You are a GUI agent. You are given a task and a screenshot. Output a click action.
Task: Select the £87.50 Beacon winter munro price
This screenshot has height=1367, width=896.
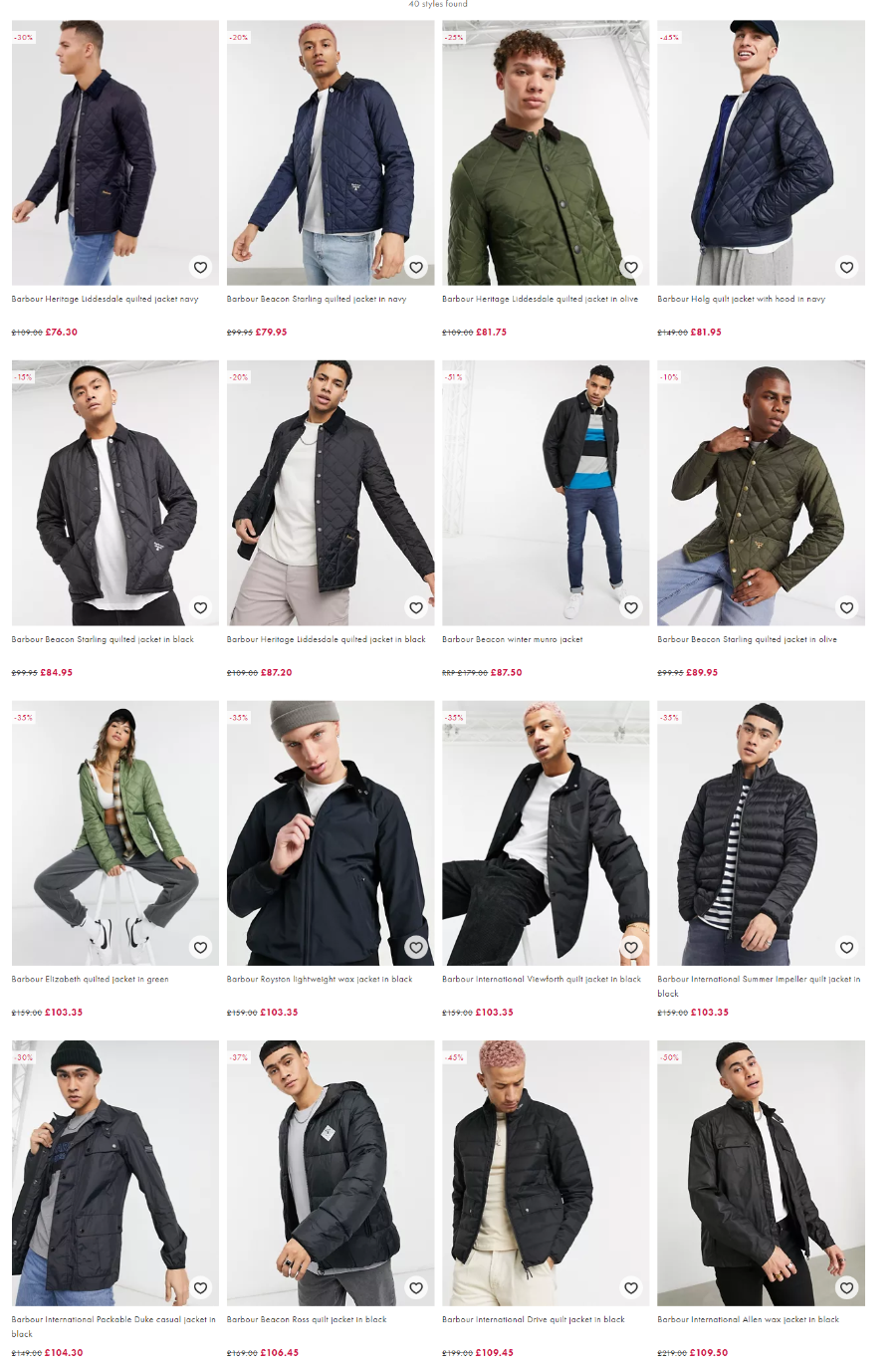pos(506,672)
